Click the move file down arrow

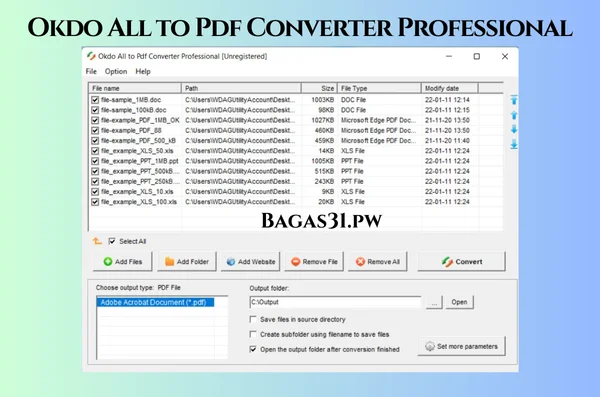tap(514, 129)
